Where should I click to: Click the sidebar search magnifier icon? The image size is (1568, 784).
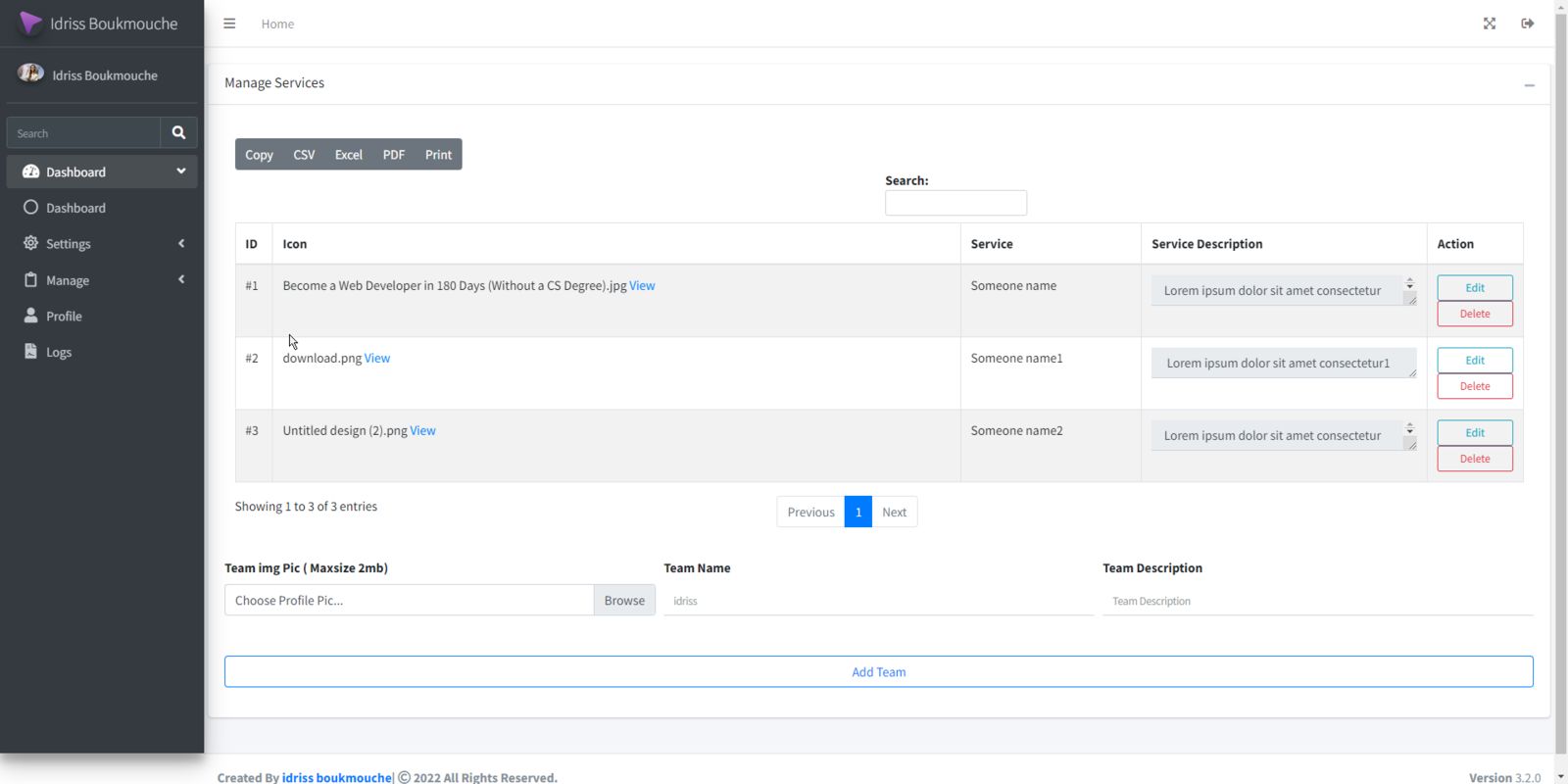178,132
